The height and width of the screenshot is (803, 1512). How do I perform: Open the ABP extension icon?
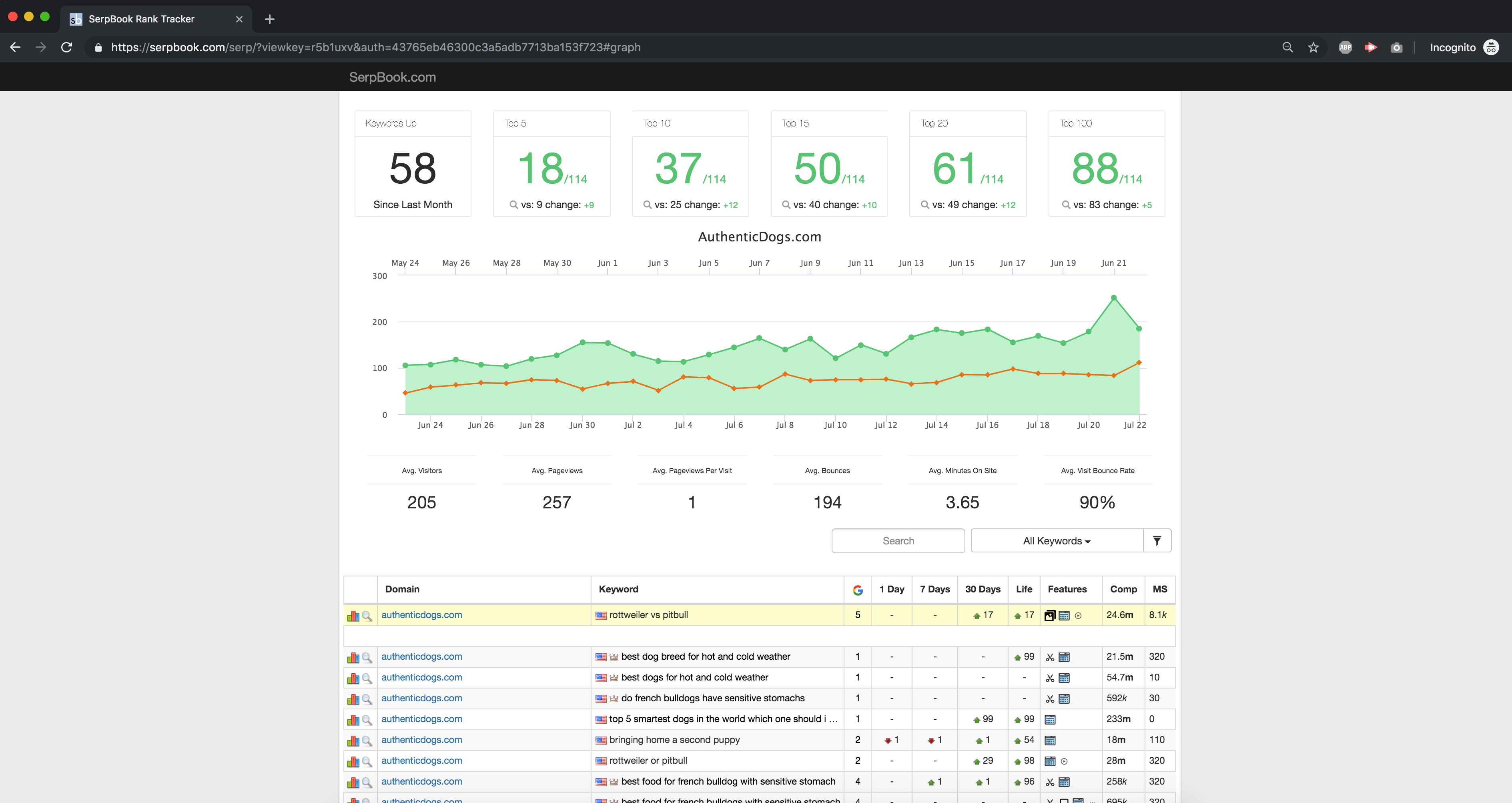1345,47
